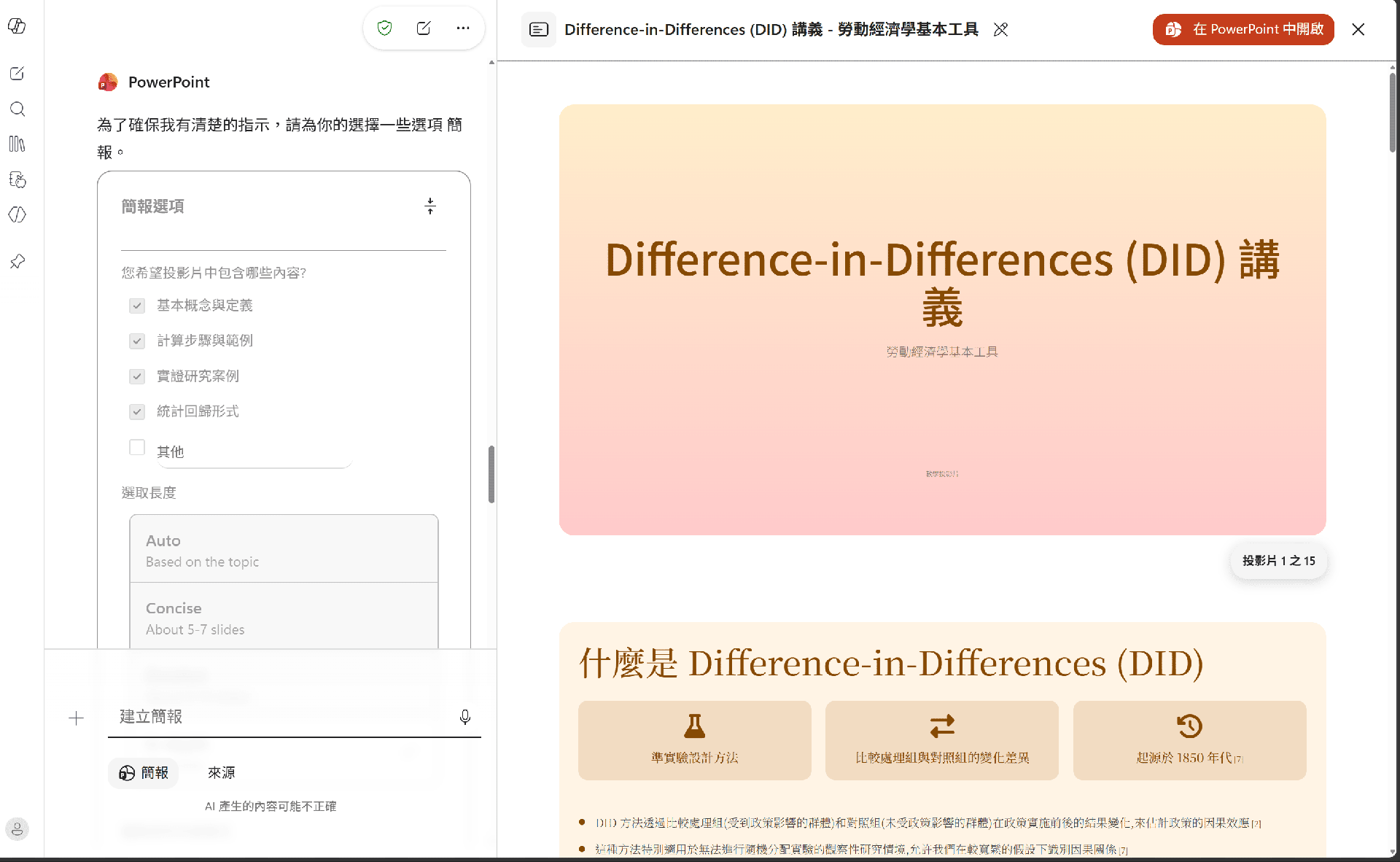Image resolution: width=1400 pixels, height=862 pixels.
Task: Toggle the 計算步驟與範例 checkbox
Action: click(x=137, y=341)
